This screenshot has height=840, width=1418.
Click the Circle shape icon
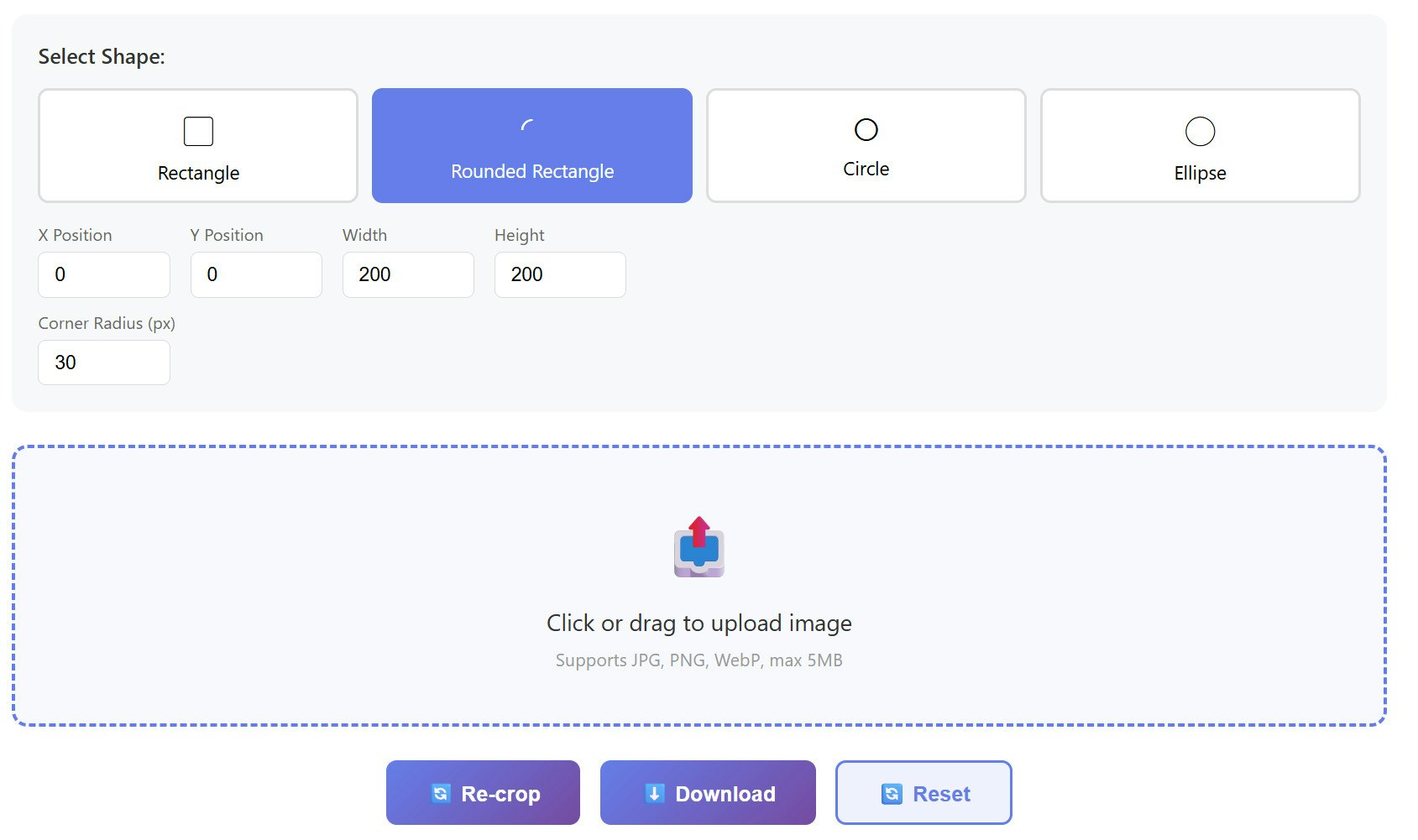(866, 129)
